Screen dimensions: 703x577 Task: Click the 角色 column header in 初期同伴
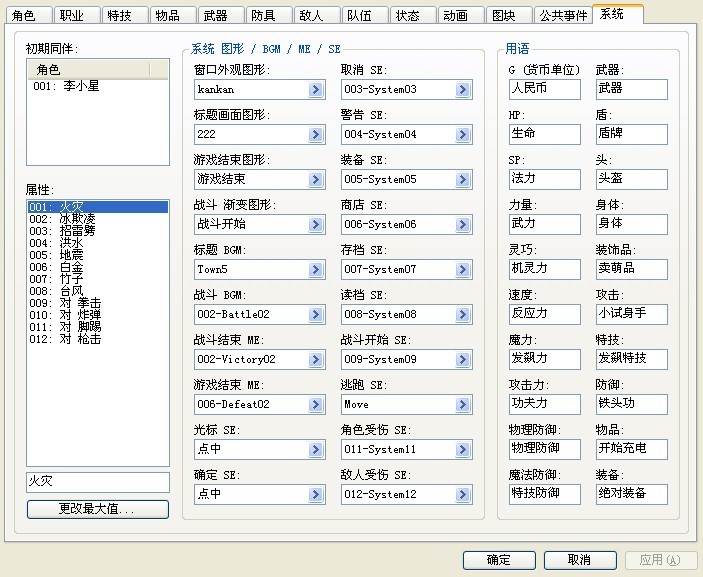pyautogui.click(x=88, y=69)
